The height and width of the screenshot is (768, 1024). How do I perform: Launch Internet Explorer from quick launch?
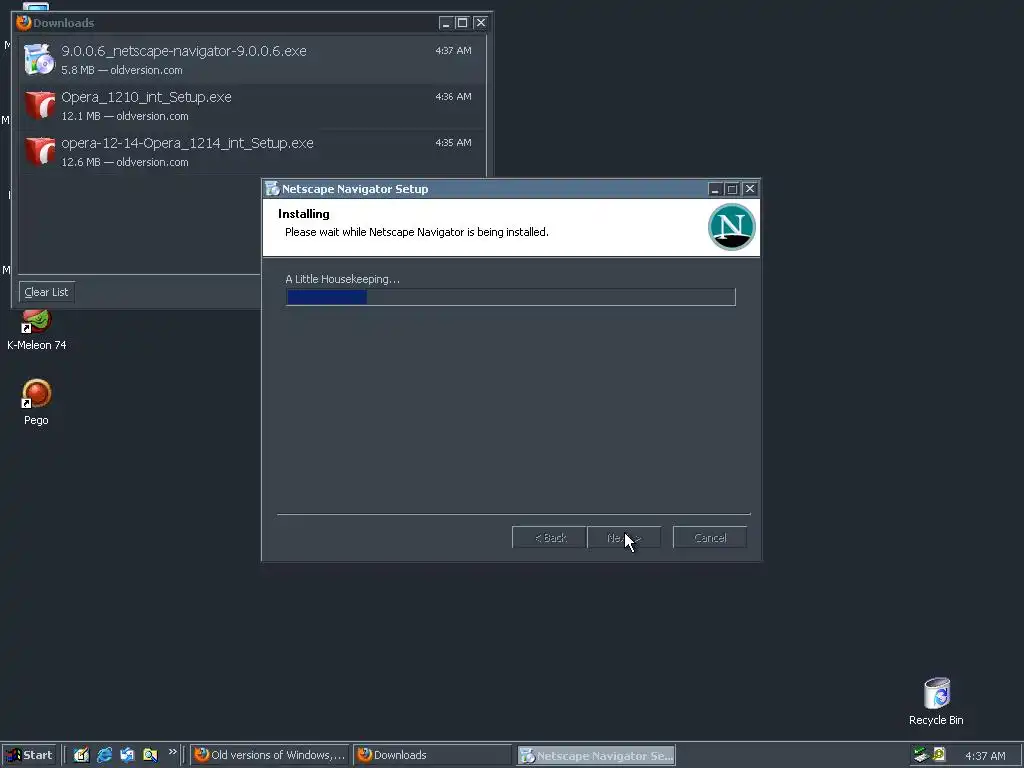(104, 755)
